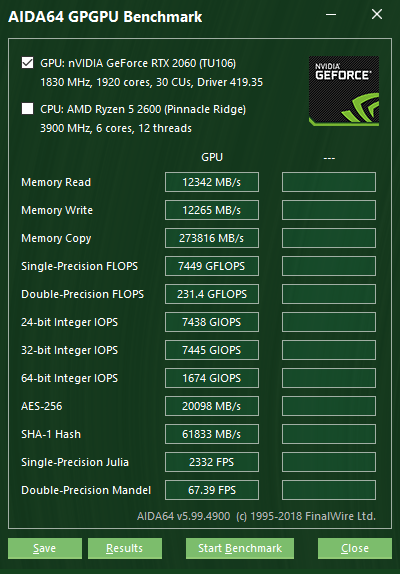Uncheck the nVIDIA GeForce RTX 2060 GPU checkbox
This screenshot has width=400, height=574.
tap(27, 63)
